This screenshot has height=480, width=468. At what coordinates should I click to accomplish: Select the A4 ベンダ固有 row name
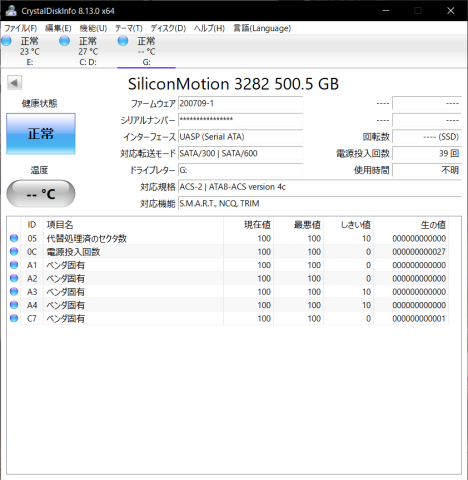pyautogui.click(x=65, y=305)
